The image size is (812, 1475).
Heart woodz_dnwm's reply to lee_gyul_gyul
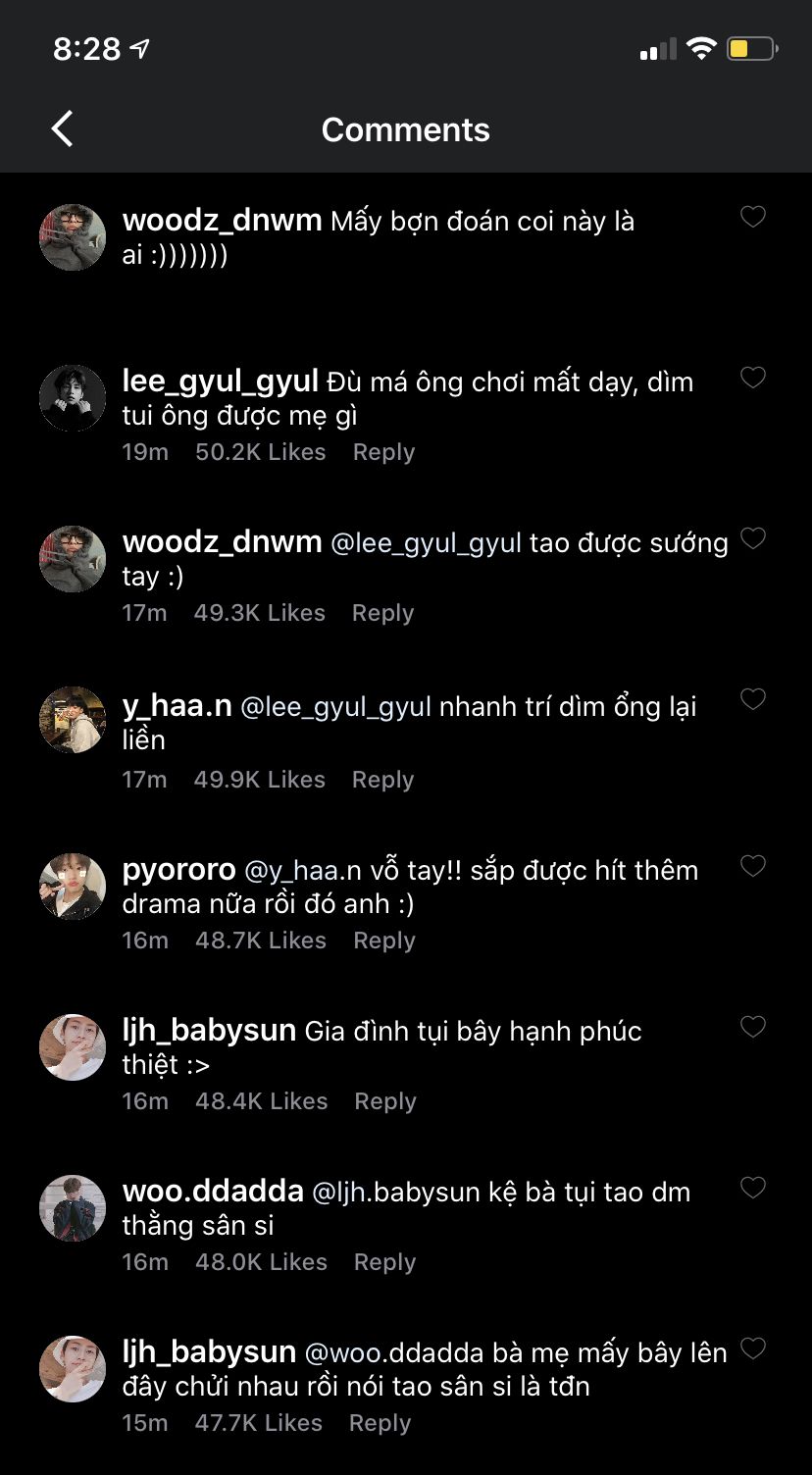752,538
